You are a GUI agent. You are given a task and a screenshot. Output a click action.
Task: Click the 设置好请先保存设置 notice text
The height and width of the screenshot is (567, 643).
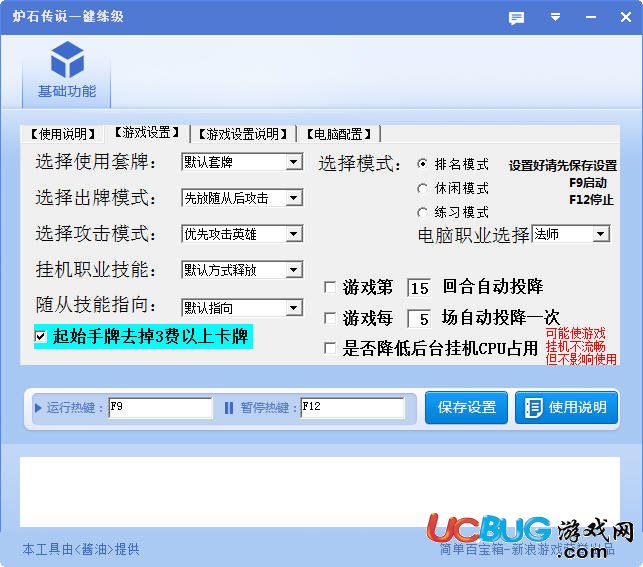(x=563, y=166)
